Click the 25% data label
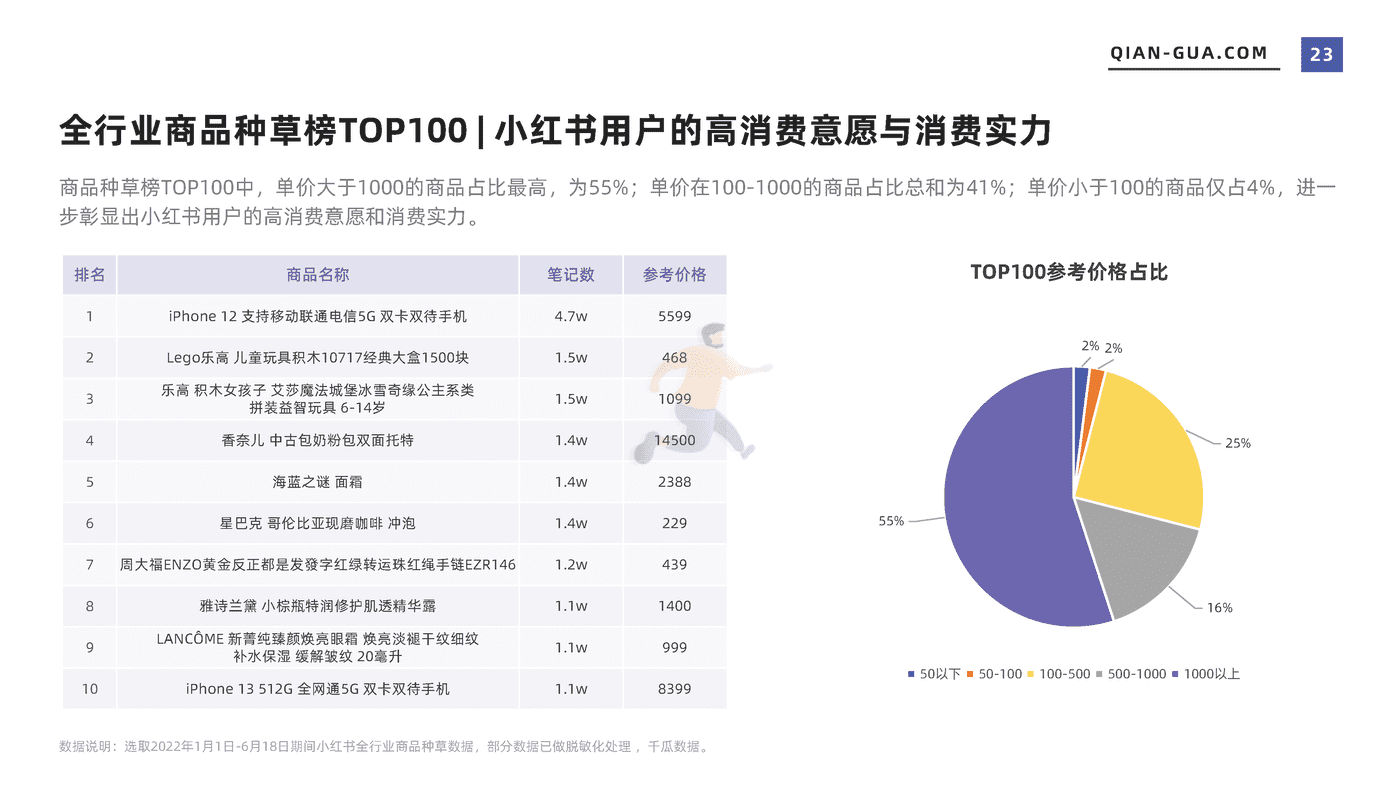Image resolution: width=1400 pixels, height=788 pixels. click(1238, 443)
